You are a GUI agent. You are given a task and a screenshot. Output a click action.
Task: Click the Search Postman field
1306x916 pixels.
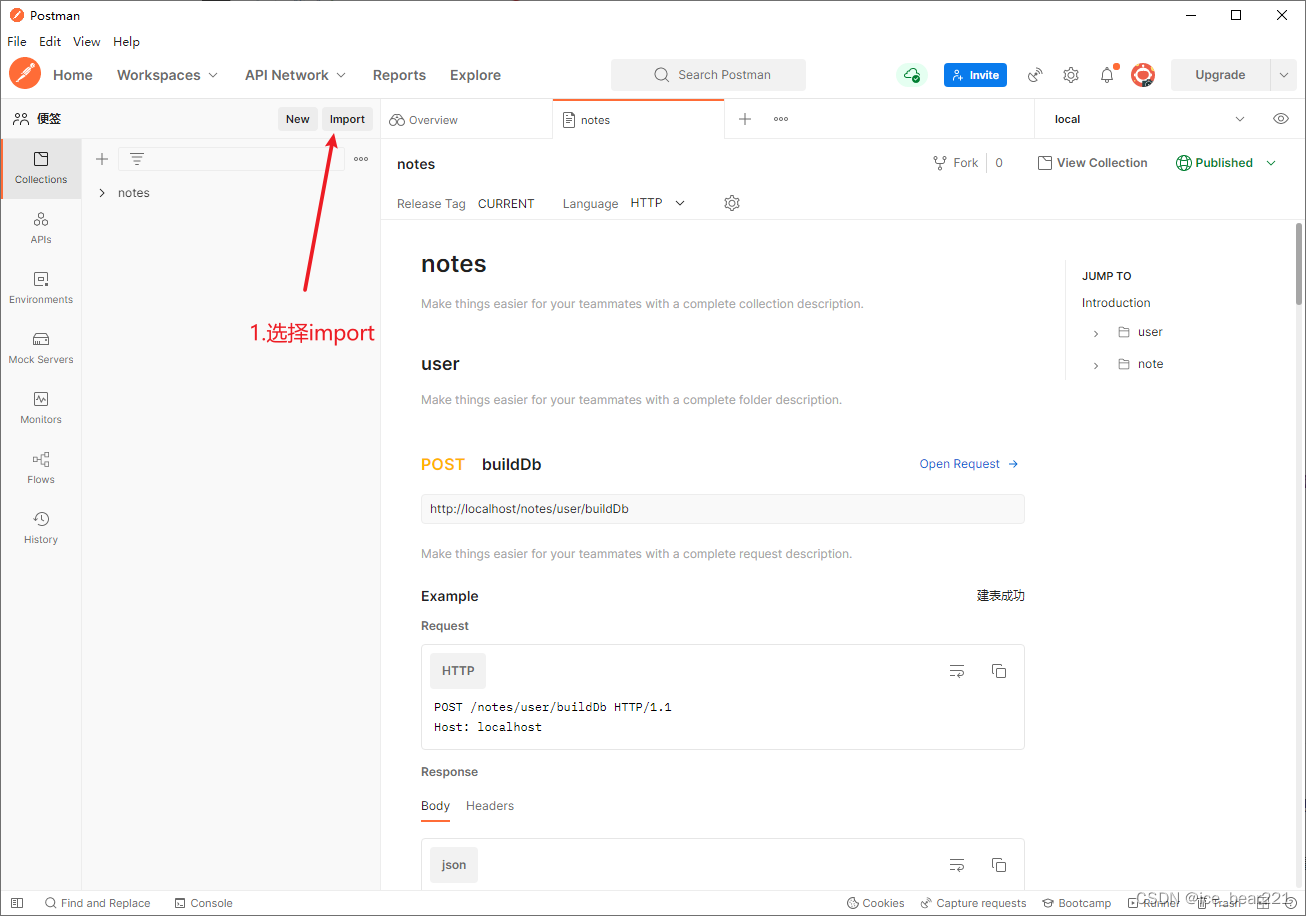(708, 75)
